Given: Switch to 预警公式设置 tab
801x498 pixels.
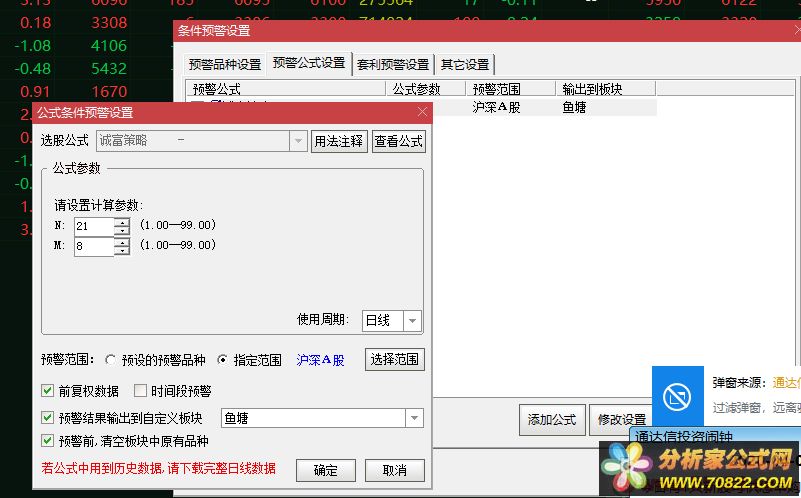Looking at the screenshot, I should point(309,63).
